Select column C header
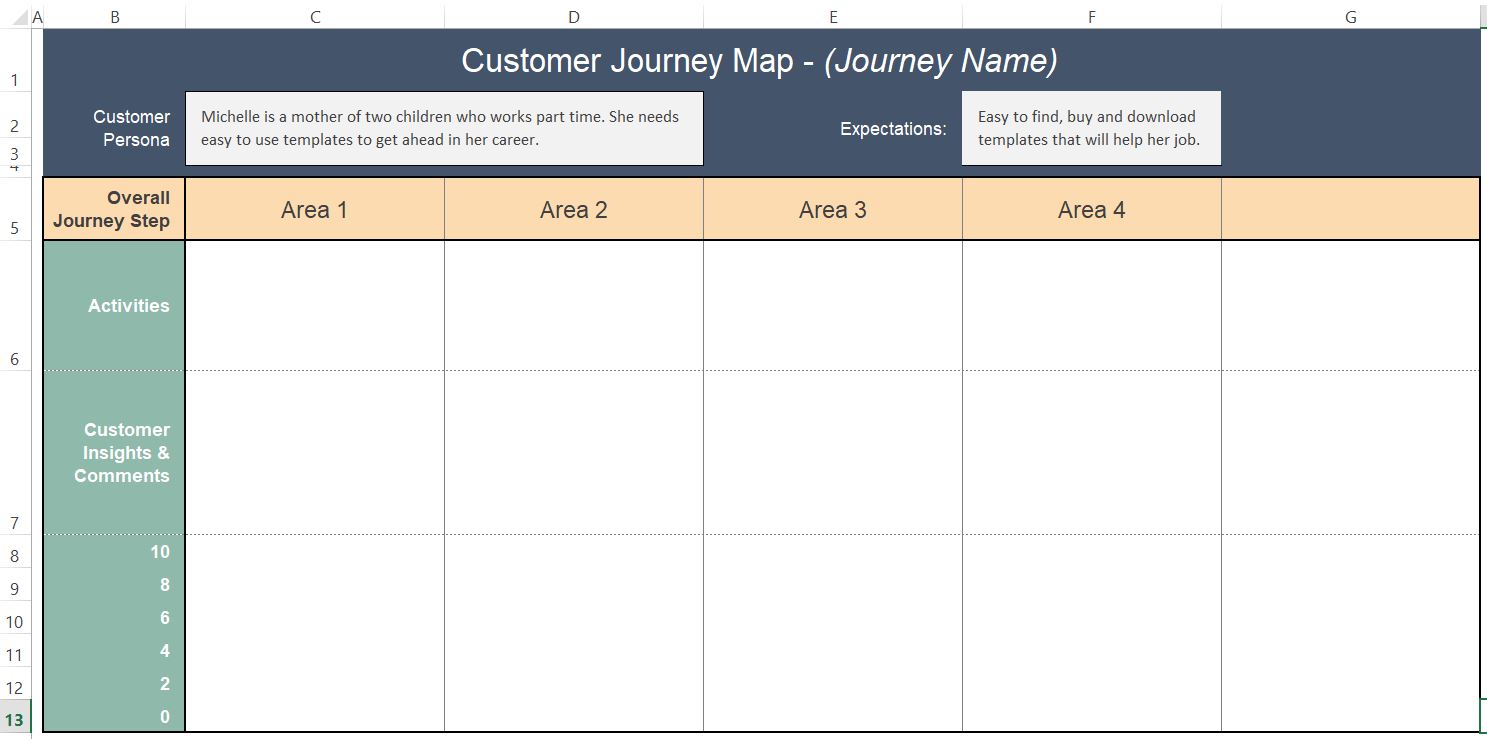Viewport: 1487px width, 739px height. [x=315, y=17]
